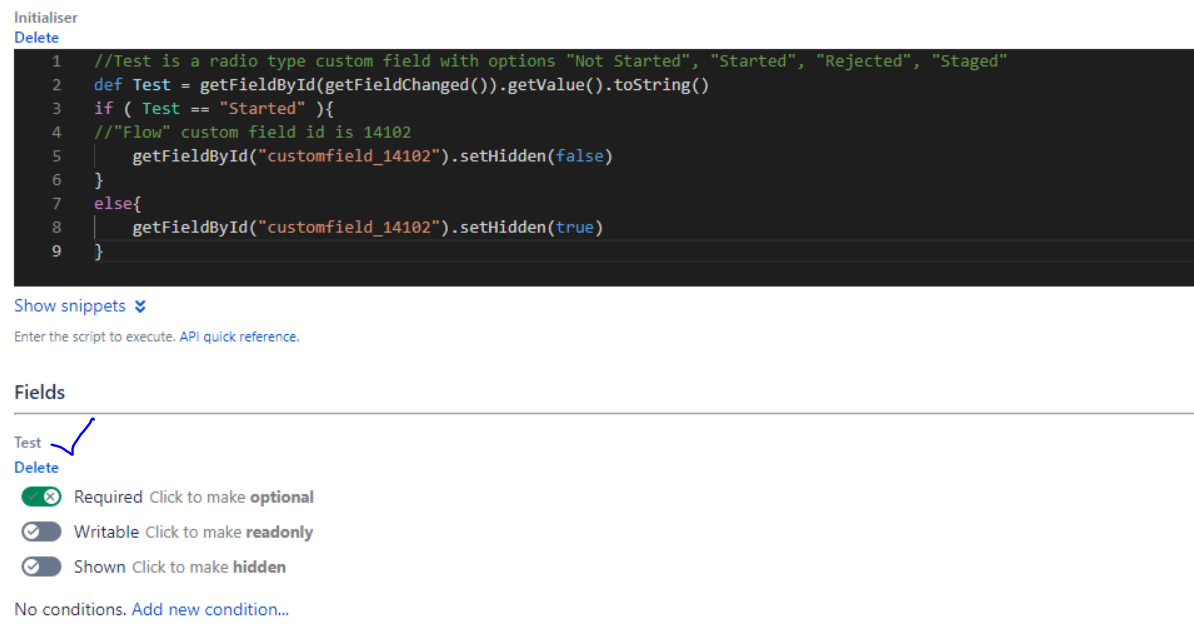Click the Fields section heading
The height and width of the screenshot is (632, 1194).
click(40, 392)
